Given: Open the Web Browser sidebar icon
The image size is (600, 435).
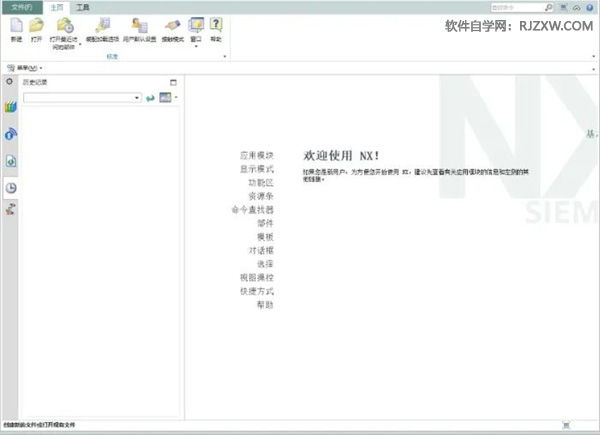Looking at the screenshot, I should tap(11, 161).
